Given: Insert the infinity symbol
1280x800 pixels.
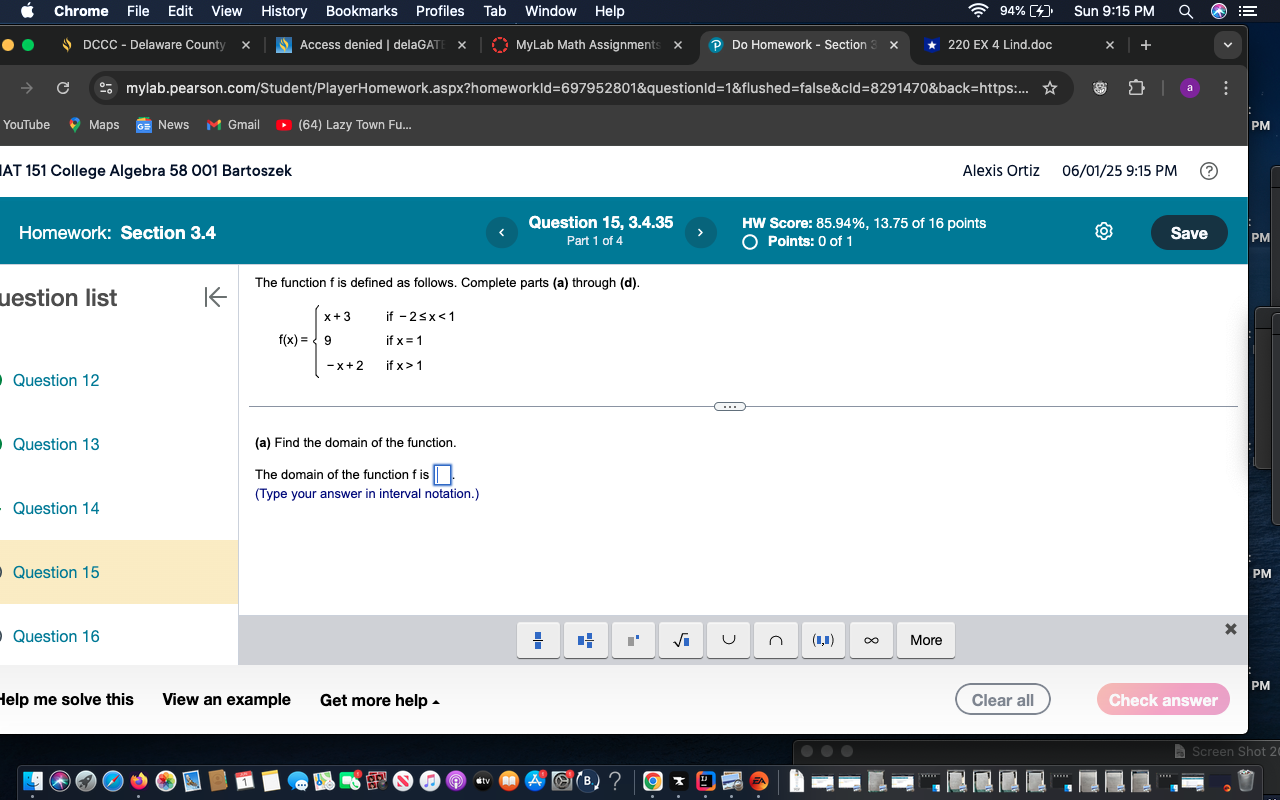Looking at the screenshot, I should point(870,640).
